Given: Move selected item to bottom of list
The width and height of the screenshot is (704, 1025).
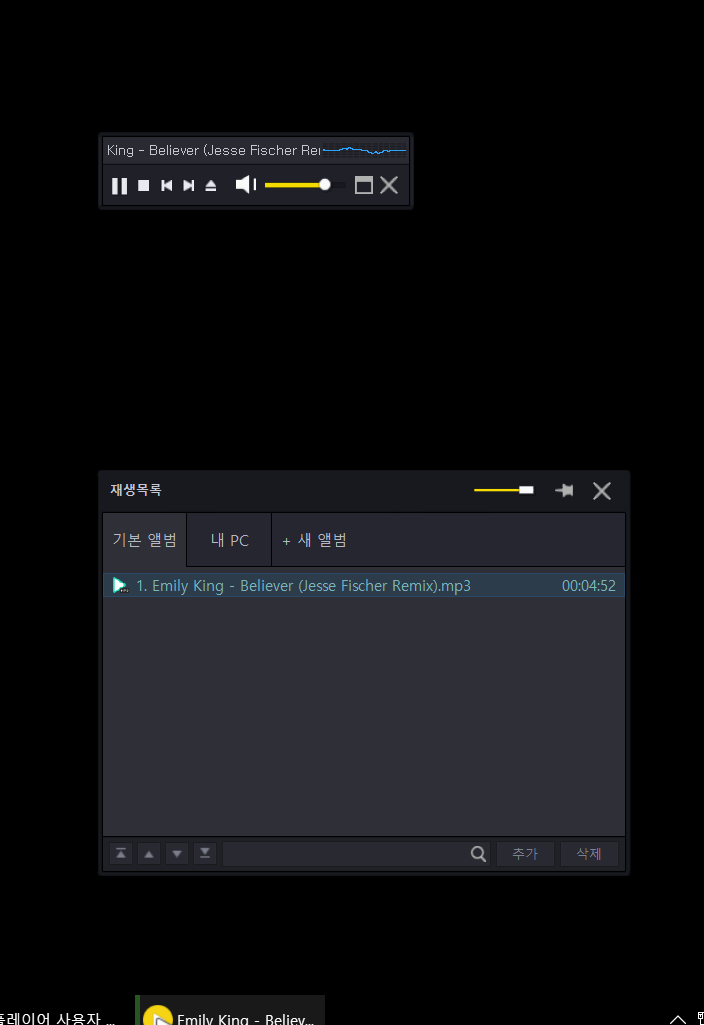Looking at the screenshot, I should (205, 854).
